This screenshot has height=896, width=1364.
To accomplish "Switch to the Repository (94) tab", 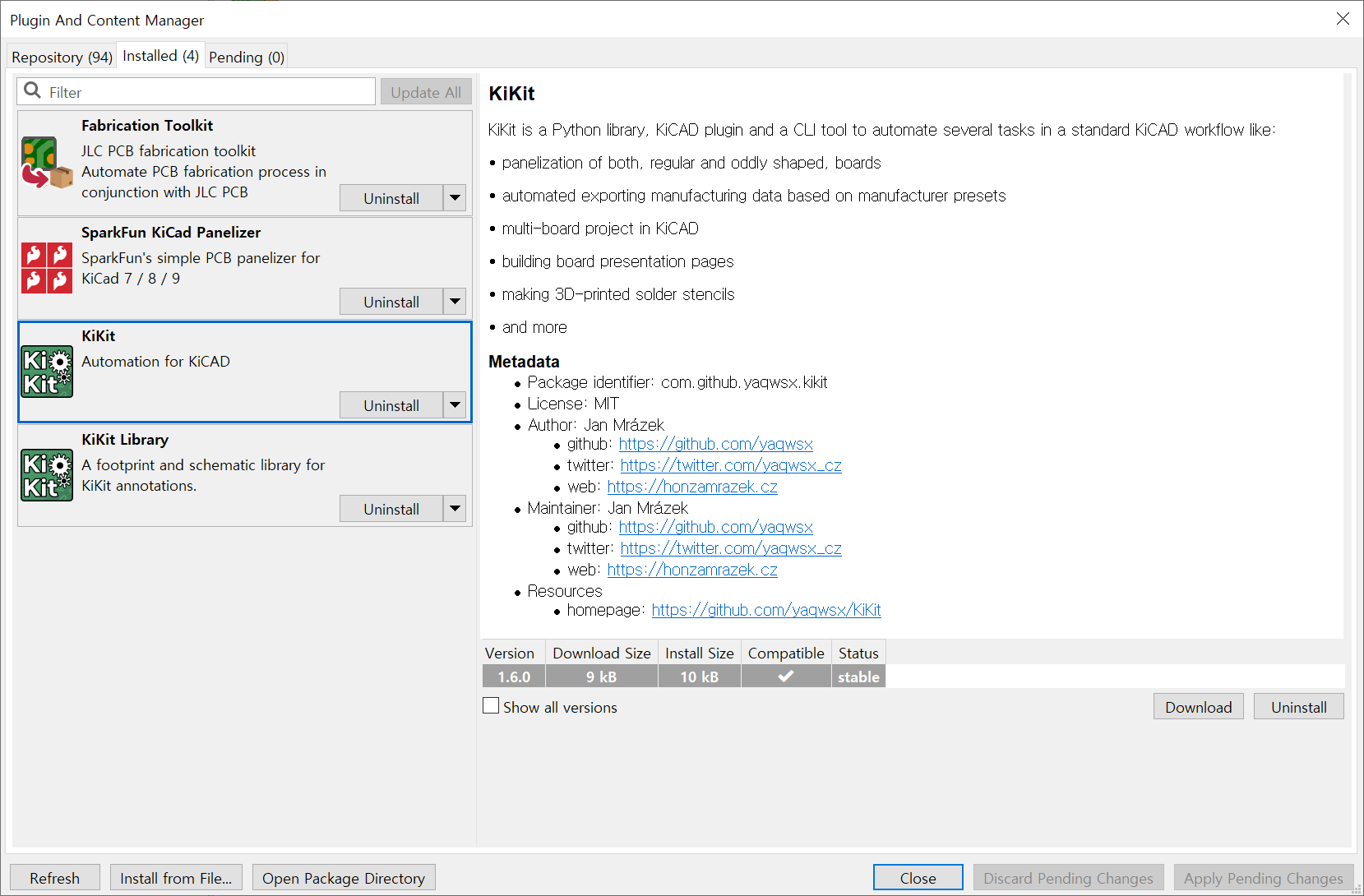I will click(x=62, y=57).
